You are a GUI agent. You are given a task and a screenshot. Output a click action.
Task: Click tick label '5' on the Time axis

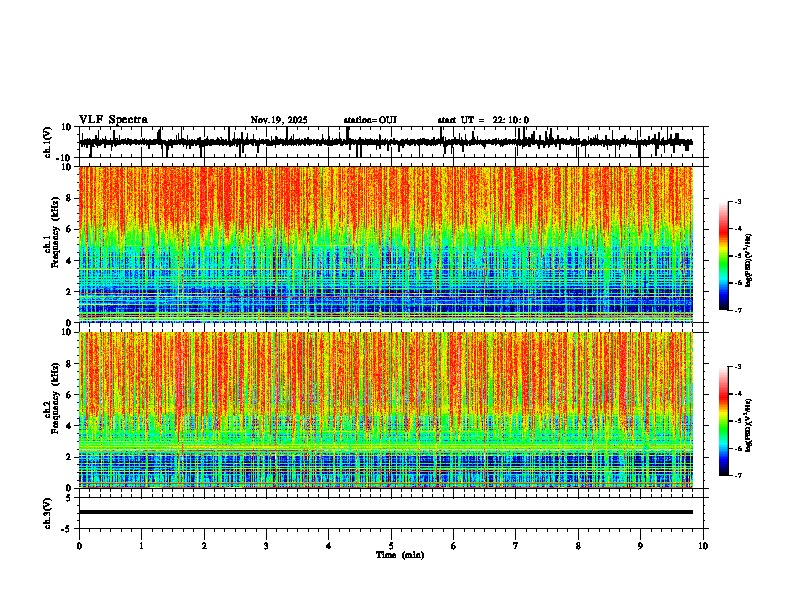(x=391, y=546)
